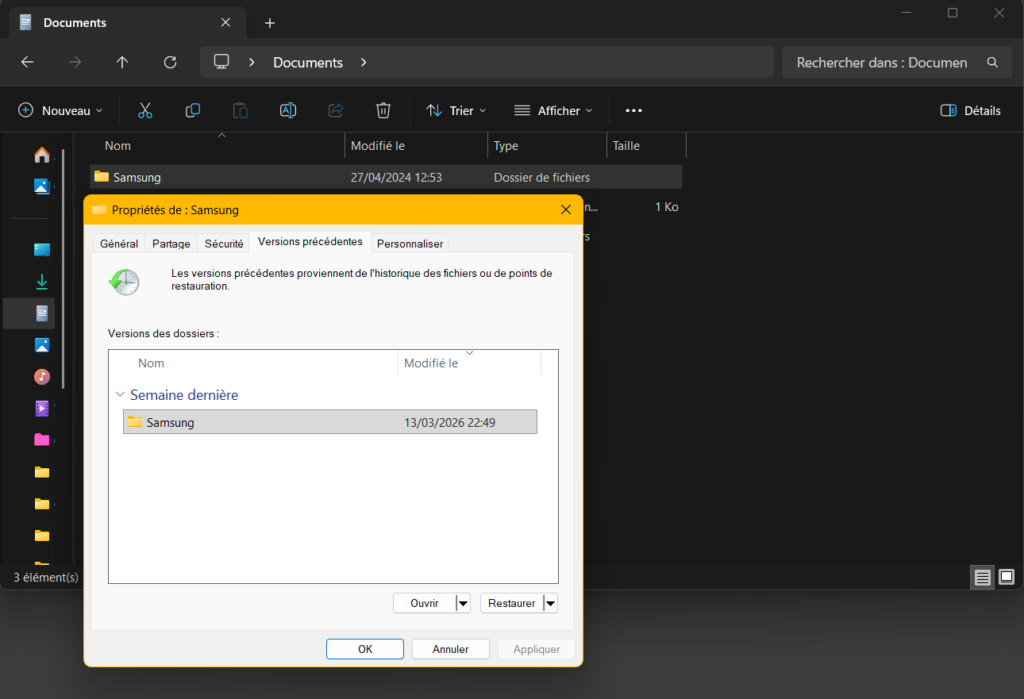Click the Delete (trash) icon
The height and width of the screenshot is (699, 1024).
[383, 110]
